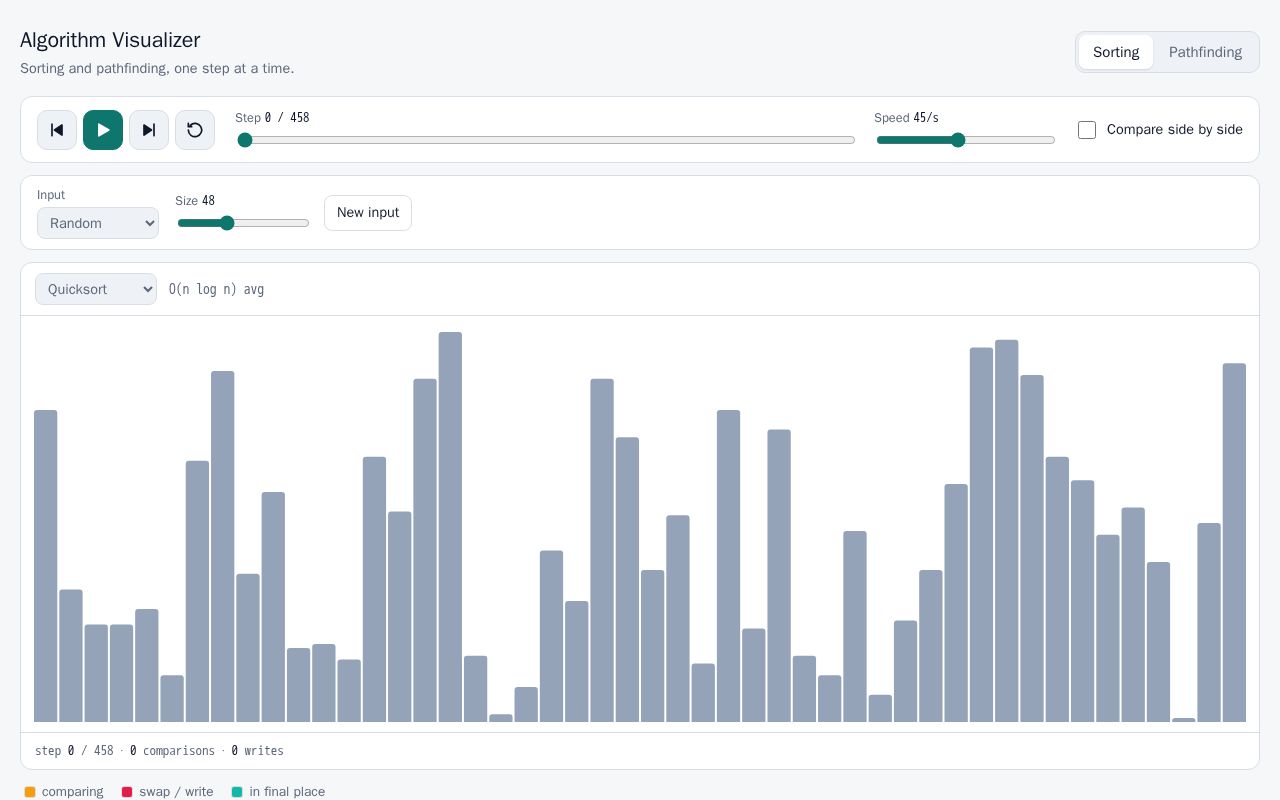Enable Compare side by side checkbox

(1087, 130)
